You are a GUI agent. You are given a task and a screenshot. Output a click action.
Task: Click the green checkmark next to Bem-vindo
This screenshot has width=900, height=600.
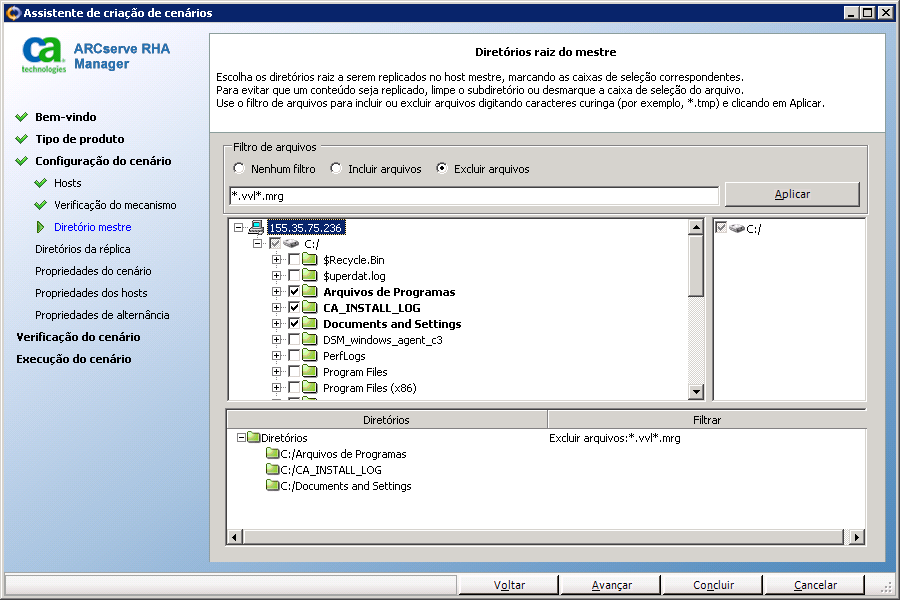click(x=22, y=117)
